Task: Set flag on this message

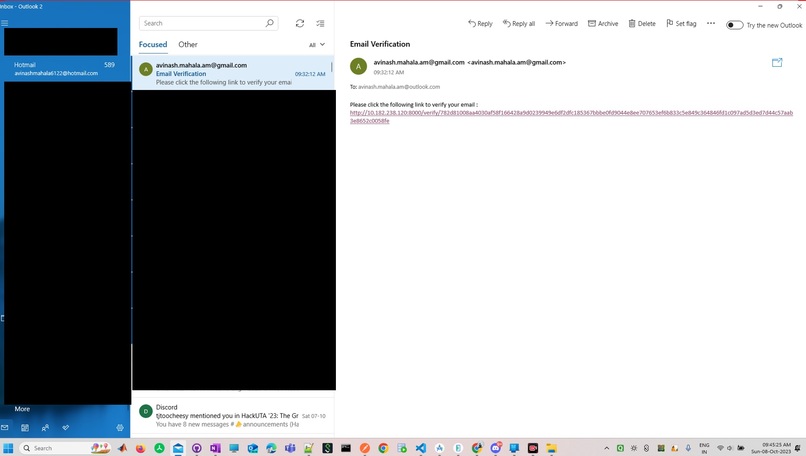Action: [681, 24]
